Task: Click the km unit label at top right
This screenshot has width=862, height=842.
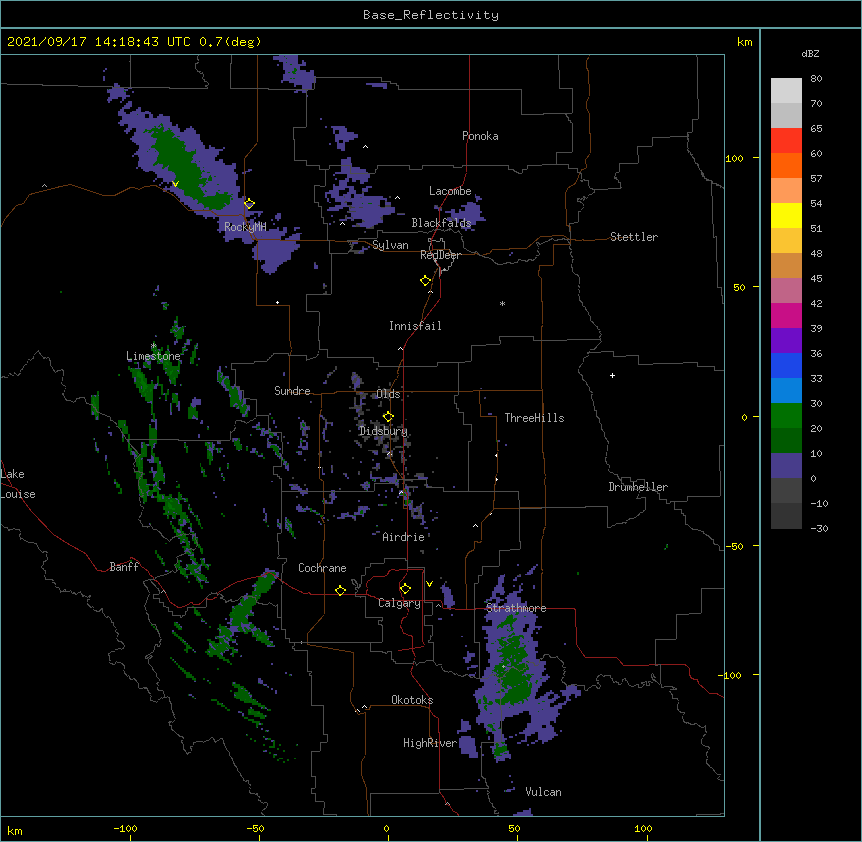Action: 744,42
